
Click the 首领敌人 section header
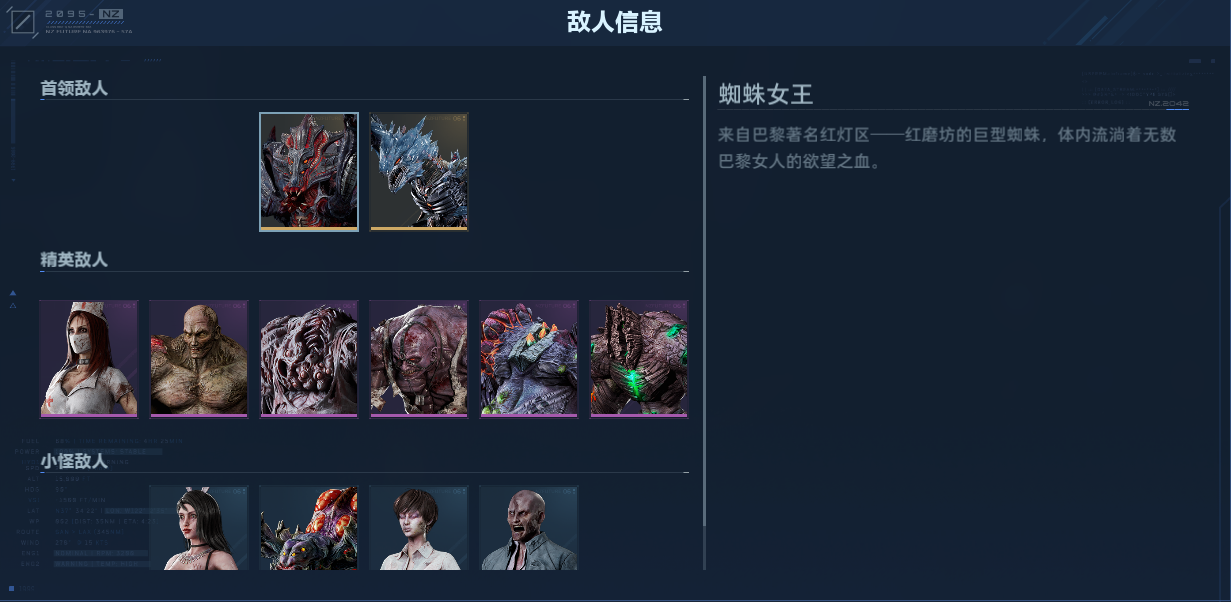(74, 88)
